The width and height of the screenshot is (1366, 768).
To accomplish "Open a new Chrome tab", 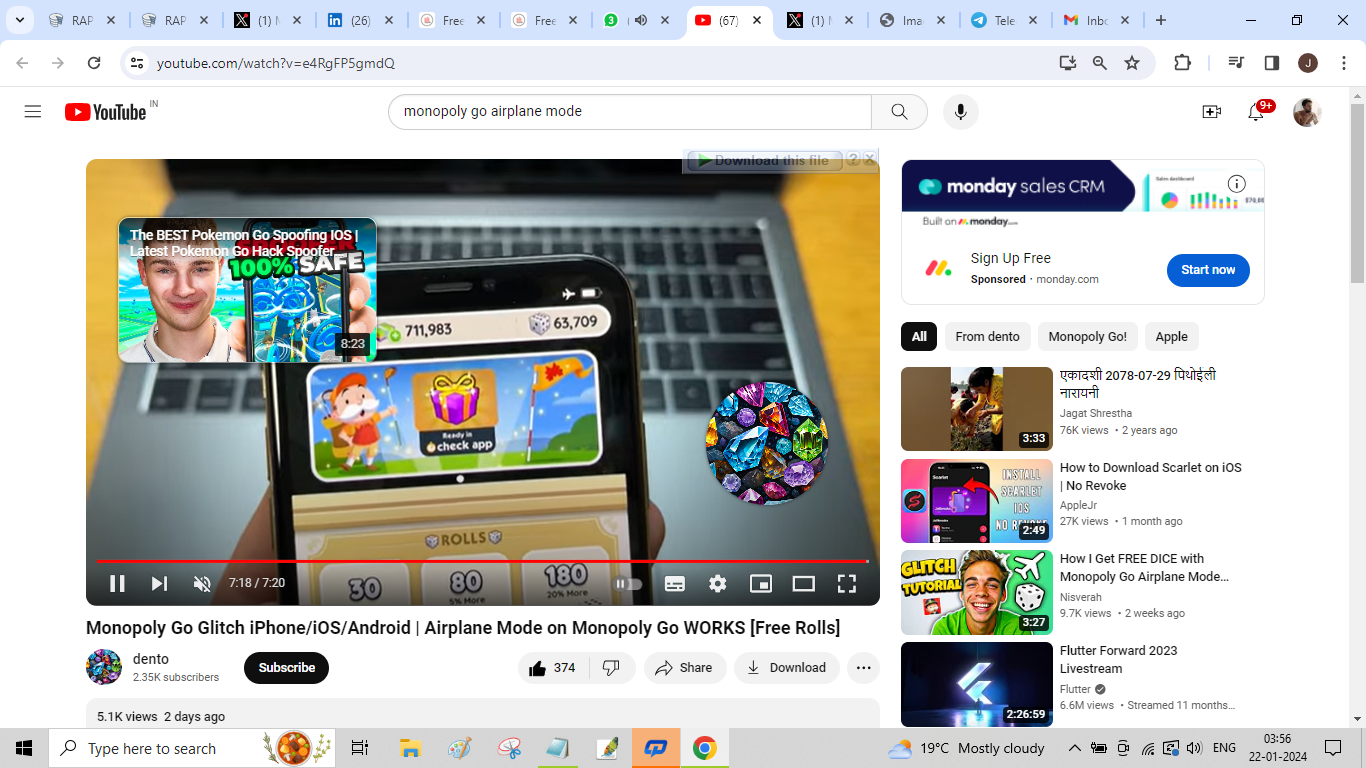I will [x=1161, y=20].
